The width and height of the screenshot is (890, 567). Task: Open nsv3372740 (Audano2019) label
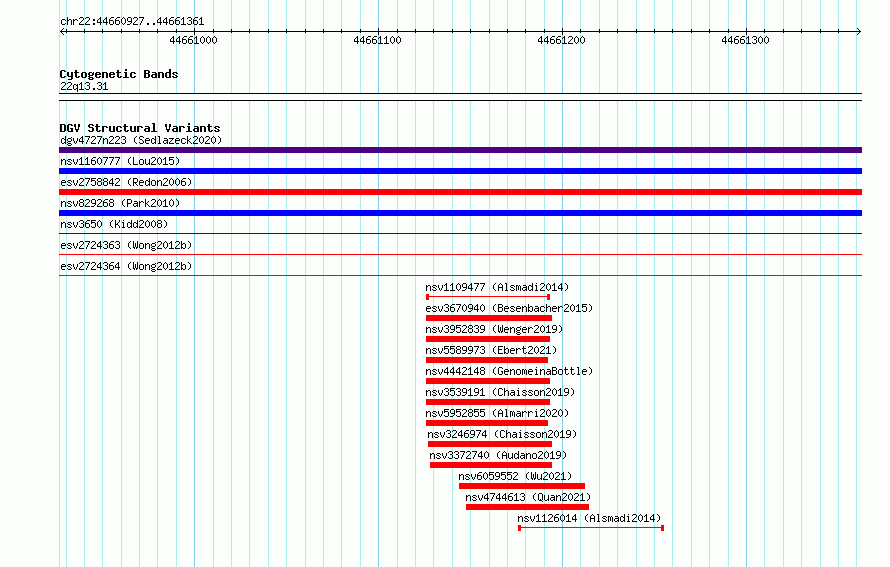point(498,455)
